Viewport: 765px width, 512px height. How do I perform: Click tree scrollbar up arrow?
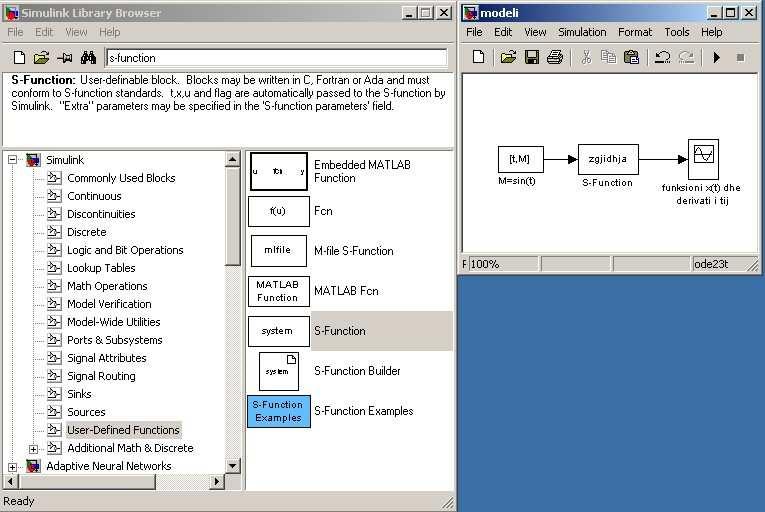pos(233,159)
